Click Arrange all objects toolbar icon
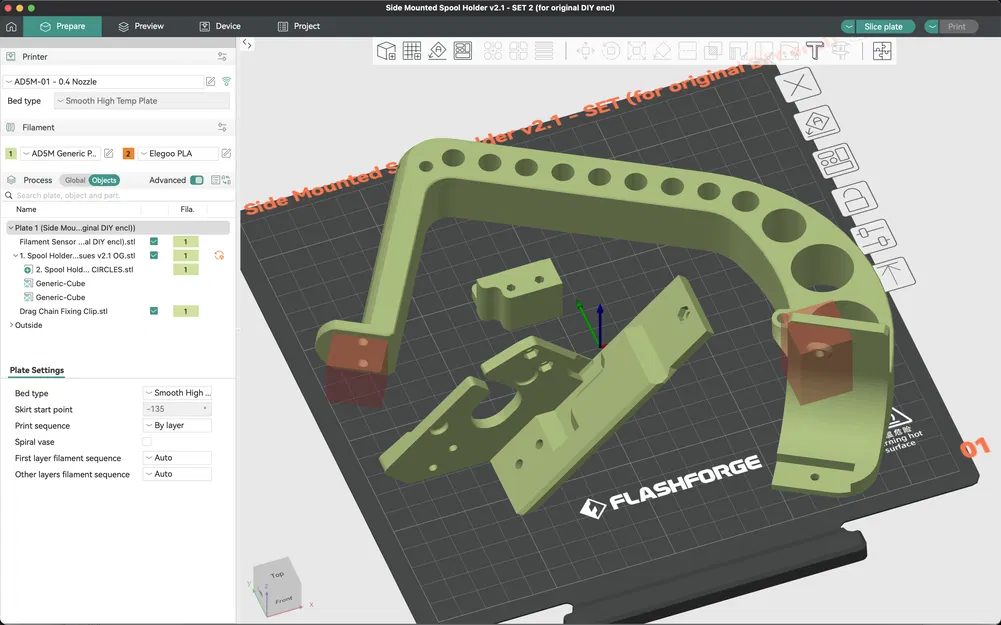This screenshot has width=1001, height=625. (463, 50)
